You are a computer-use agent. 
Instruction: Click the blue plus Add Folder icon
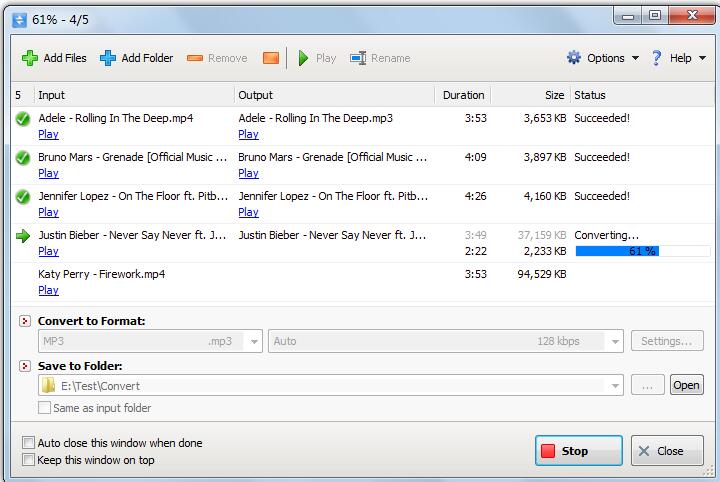(108, 58)
